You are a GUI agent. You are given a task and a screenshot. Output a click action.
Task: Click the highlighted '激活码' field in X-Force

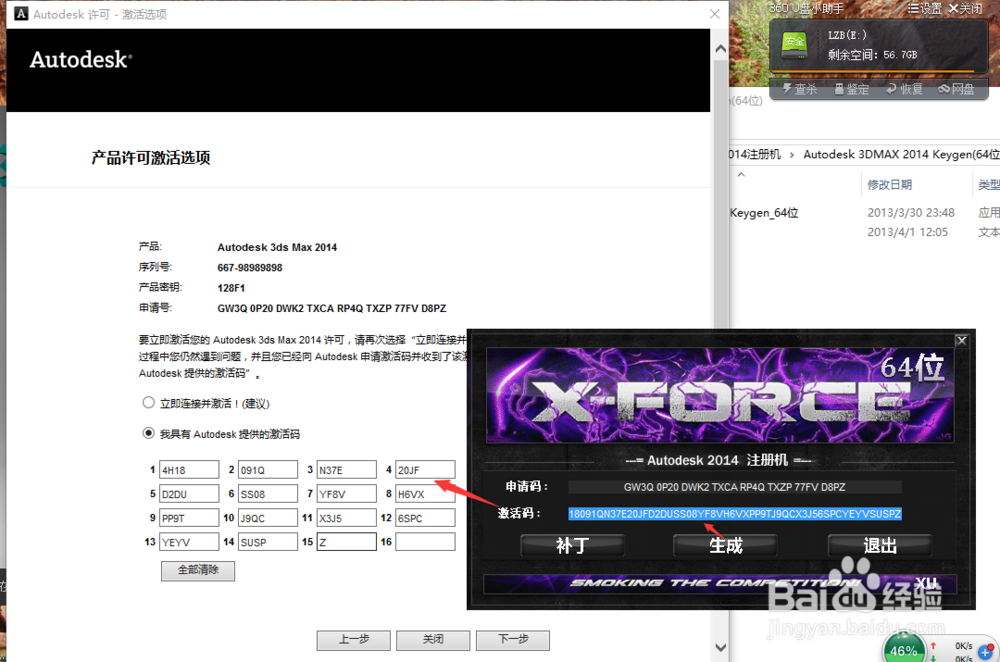coord(735,514)
